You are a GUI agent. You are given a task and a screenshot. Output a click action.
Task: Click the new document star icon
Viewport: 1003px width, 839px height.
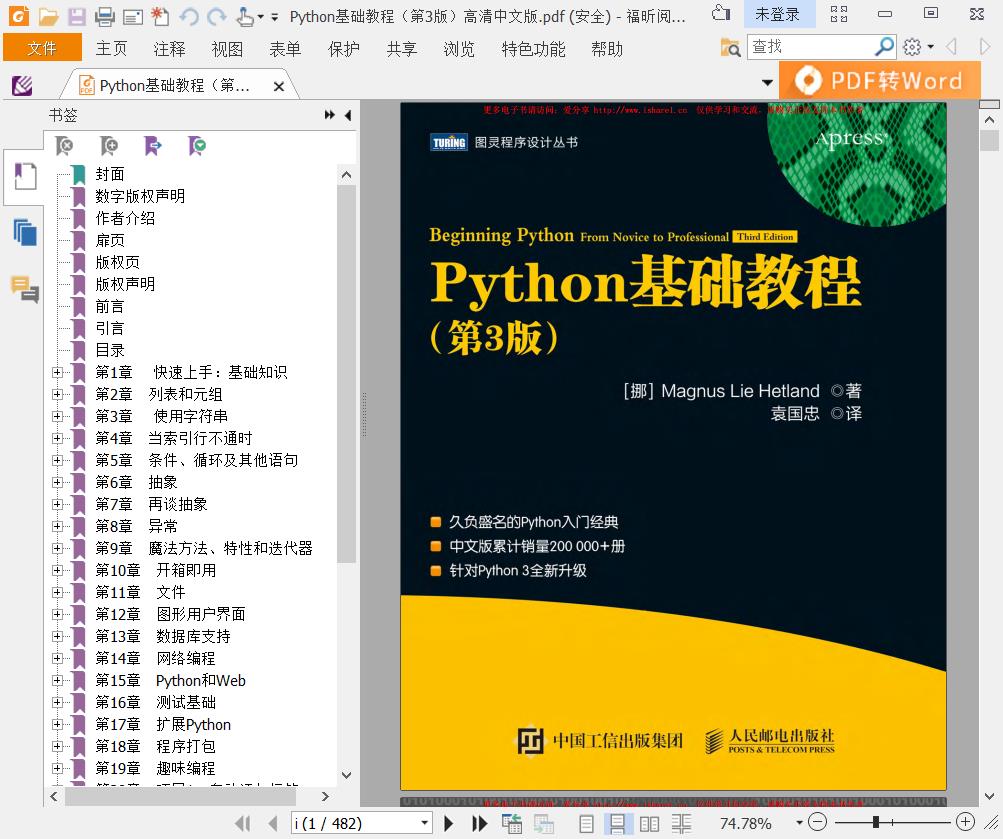coord(160,17)
